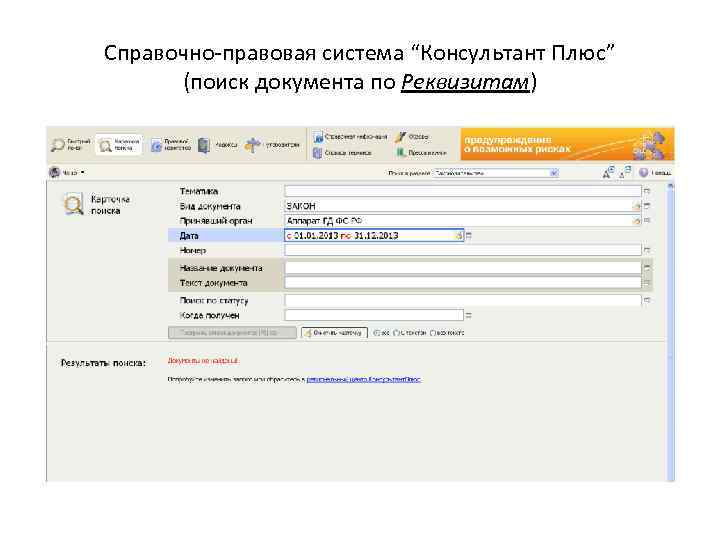Select the last radio option in the row
This screenshot has width=720, height=540.
click(x=433, y=333)
